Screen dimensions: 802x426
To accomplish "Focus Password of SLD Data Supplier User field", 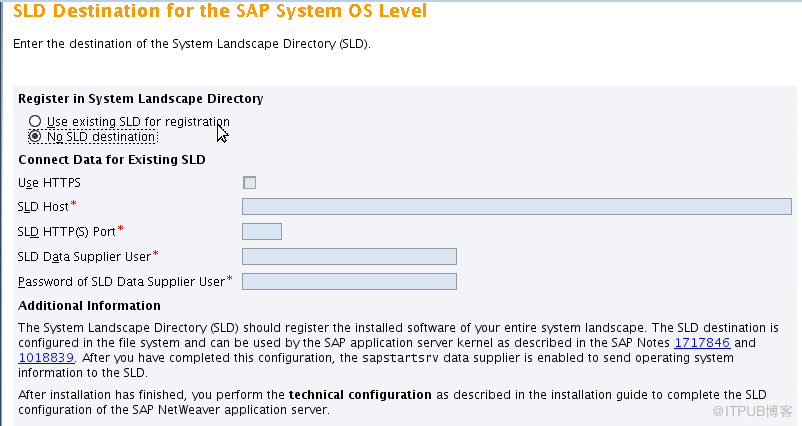I will (349, 282).
